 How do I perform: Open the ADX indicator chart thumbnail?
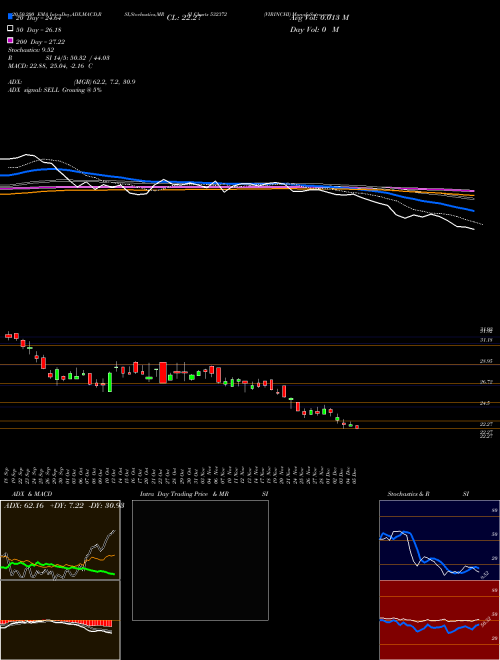coord(60,540)
